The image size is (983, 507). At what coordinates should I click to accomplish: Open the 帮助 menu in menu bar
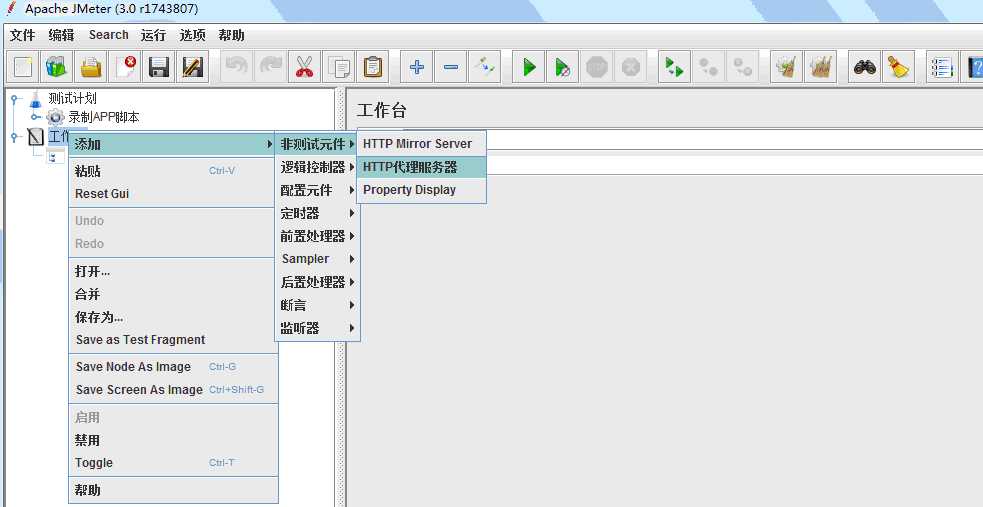[x=231, y=35]
